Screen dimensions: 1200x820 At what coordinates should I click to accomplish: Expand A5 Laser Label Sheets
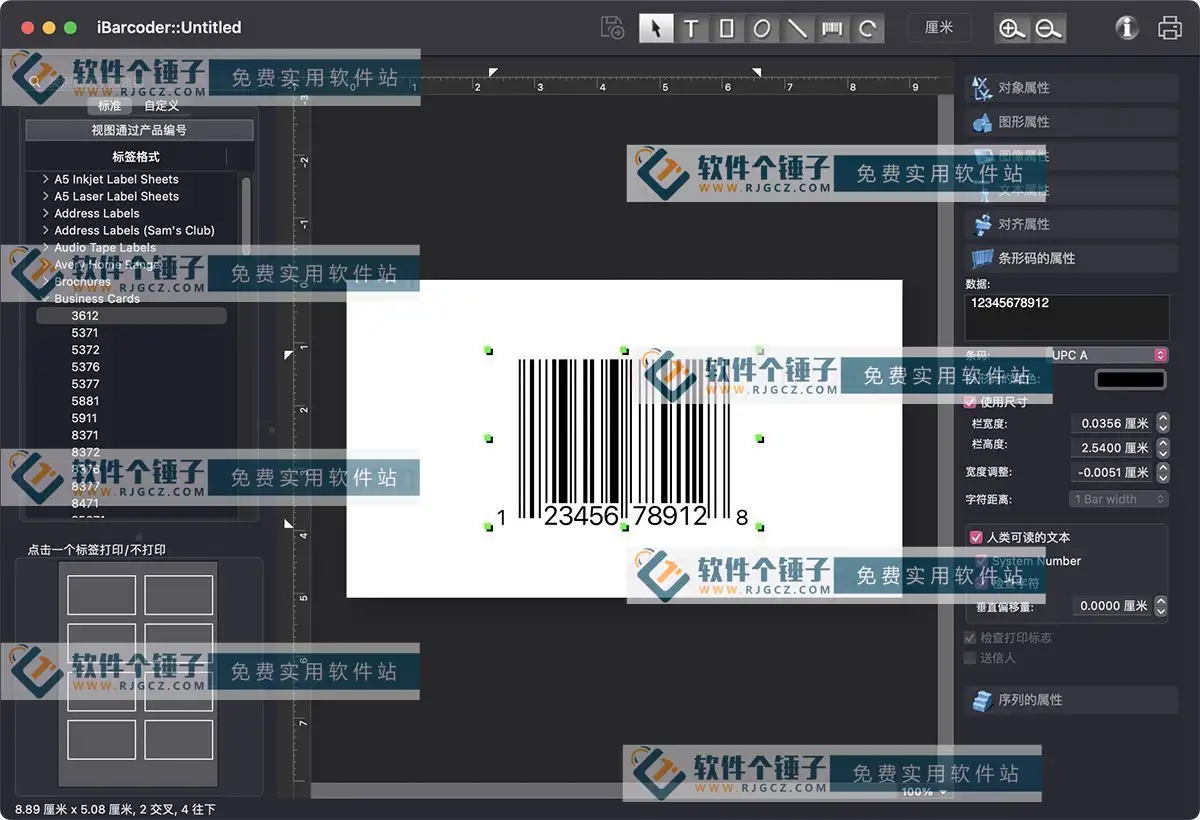[46, 197]
